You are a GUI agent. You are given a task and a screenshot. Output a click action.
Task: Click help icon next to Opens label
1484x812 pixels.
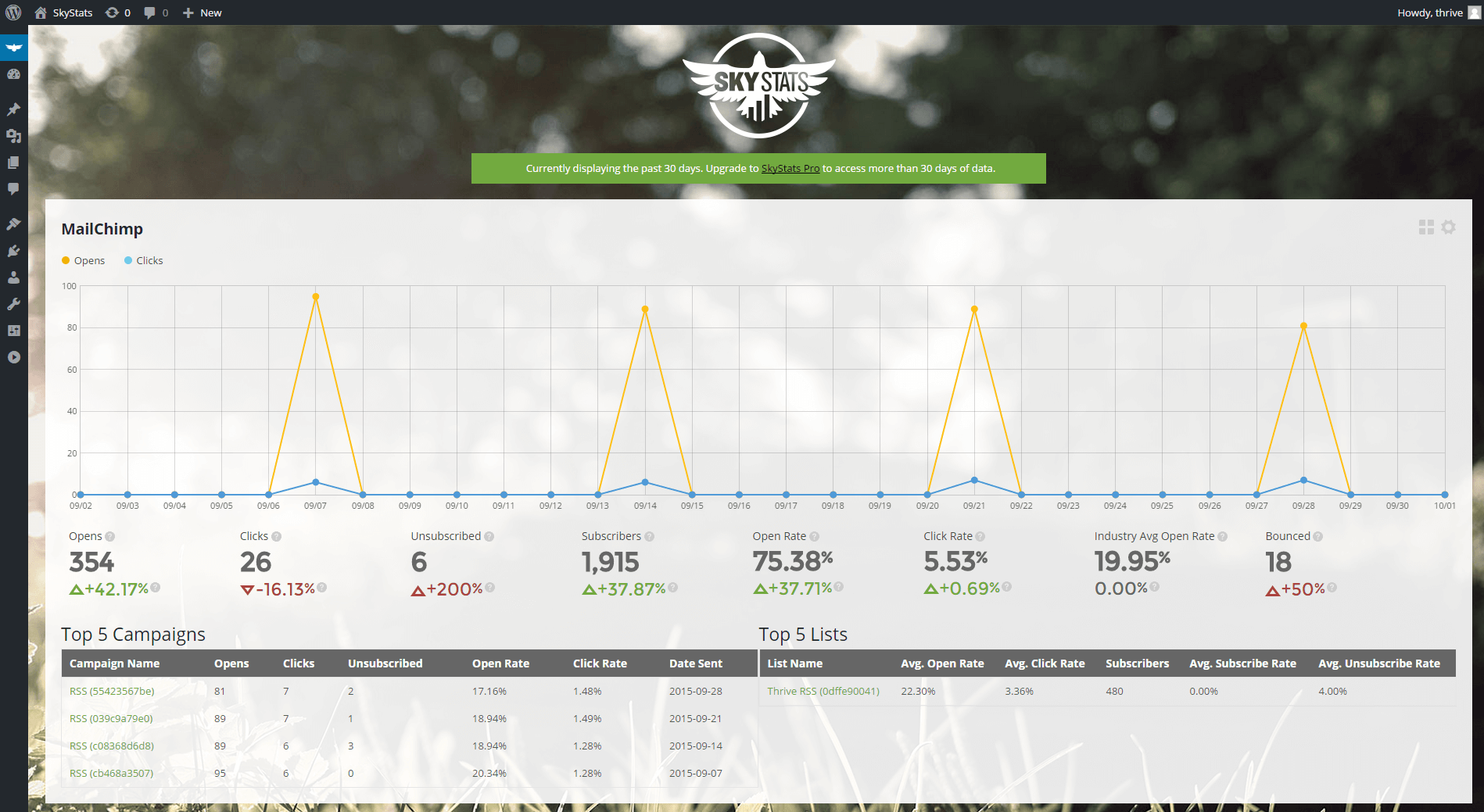point(110,537)
